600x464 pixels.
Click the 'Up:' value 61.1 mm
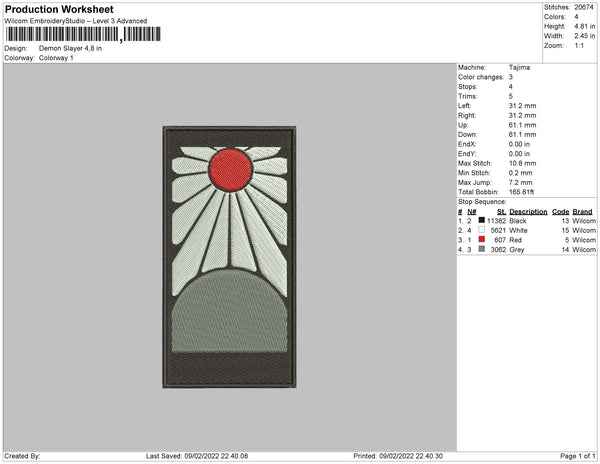point(522,125)
